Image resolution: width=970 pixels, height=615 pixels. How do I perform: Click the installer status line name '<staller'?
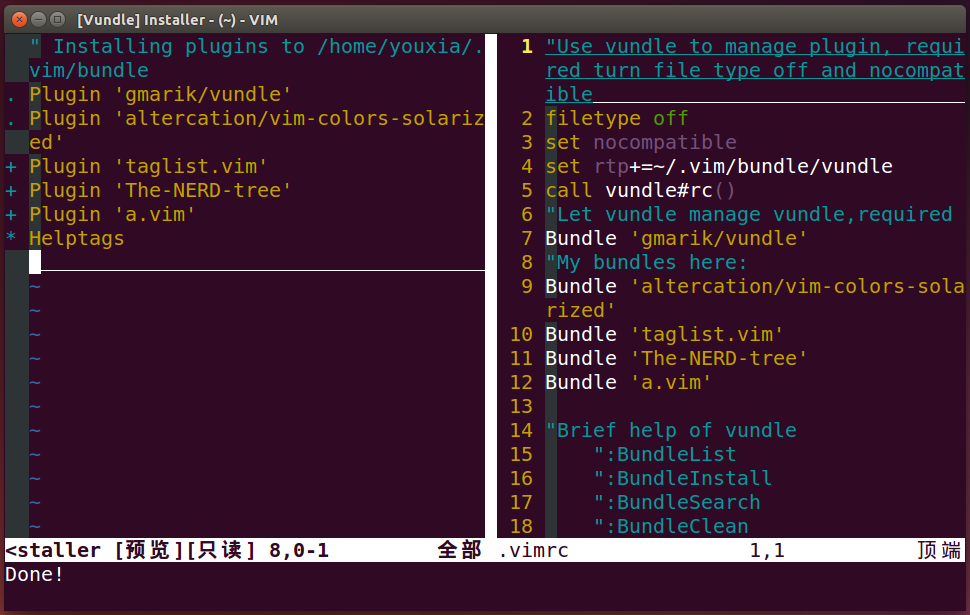(x=53, y=551)
